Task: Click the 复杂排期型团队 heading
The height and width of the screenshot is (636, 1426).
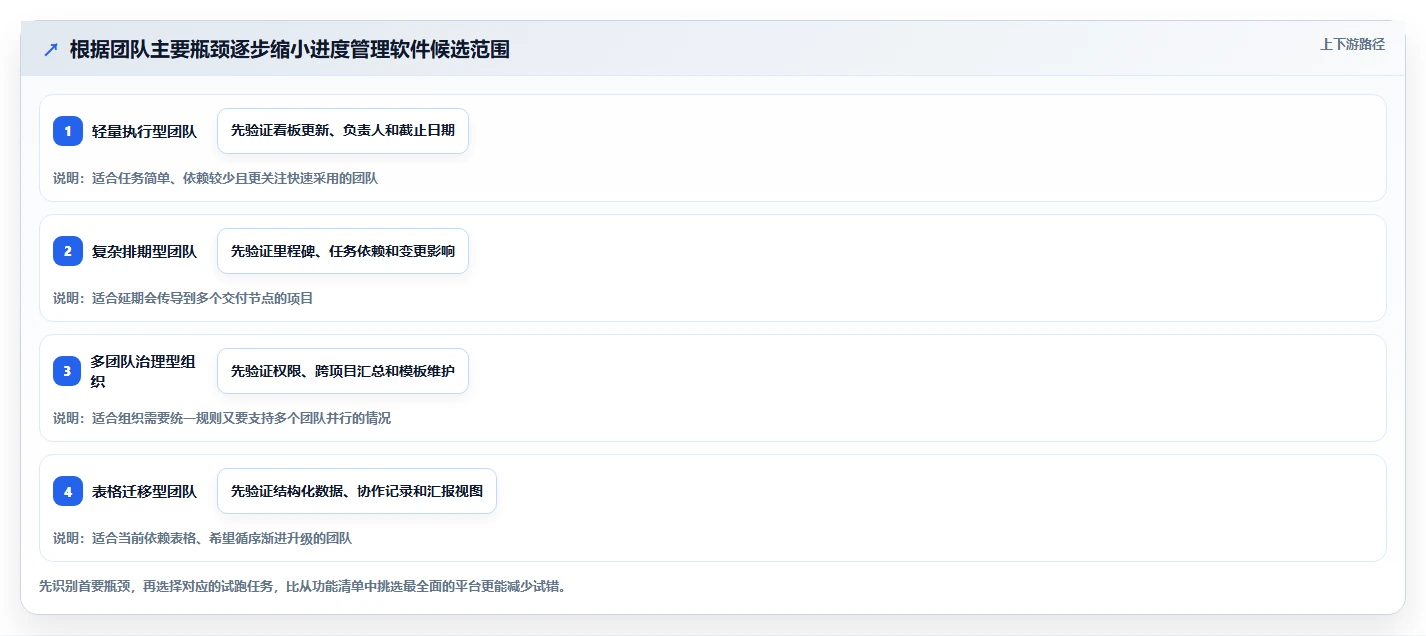Action: coord(144,251)
